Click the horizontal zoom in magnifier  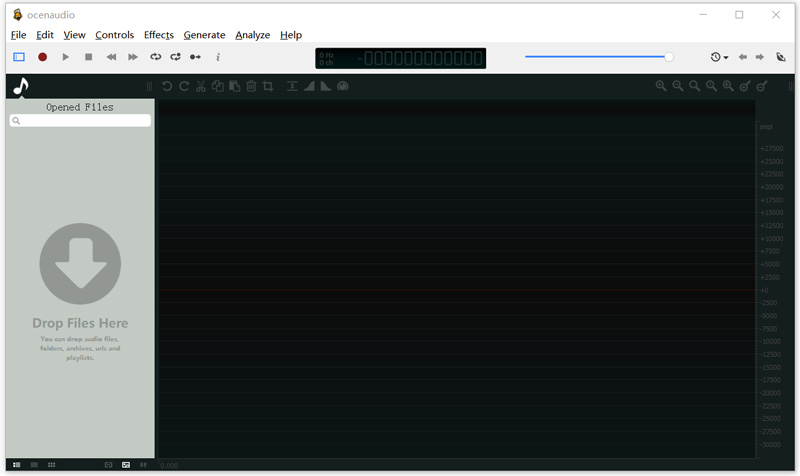tap(661, 86)
